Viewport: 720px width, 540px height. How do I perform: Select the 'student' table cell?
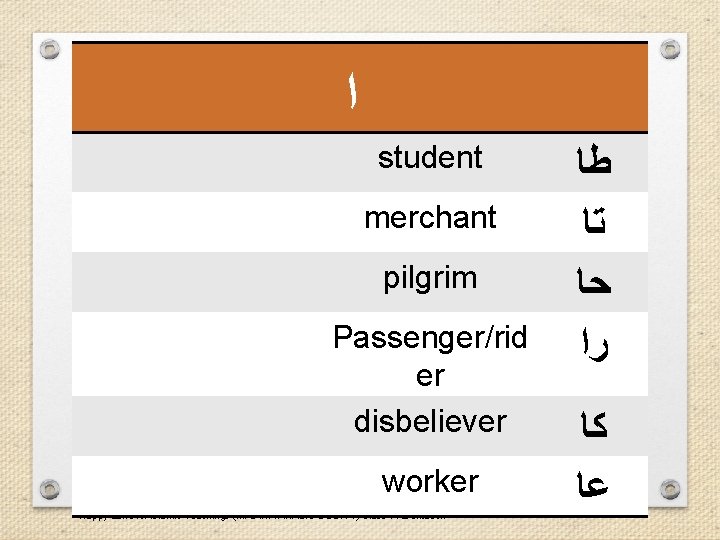430,158
